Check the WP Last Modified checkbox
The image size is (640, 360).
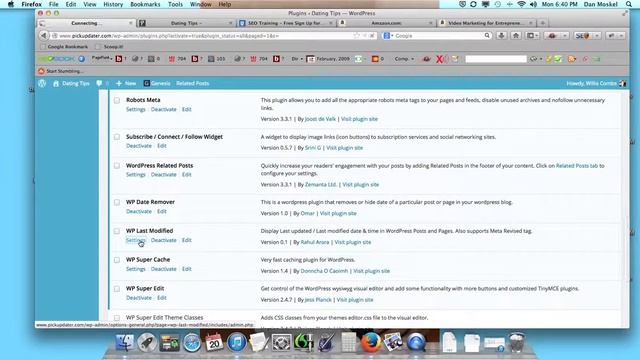click(117, 231)
